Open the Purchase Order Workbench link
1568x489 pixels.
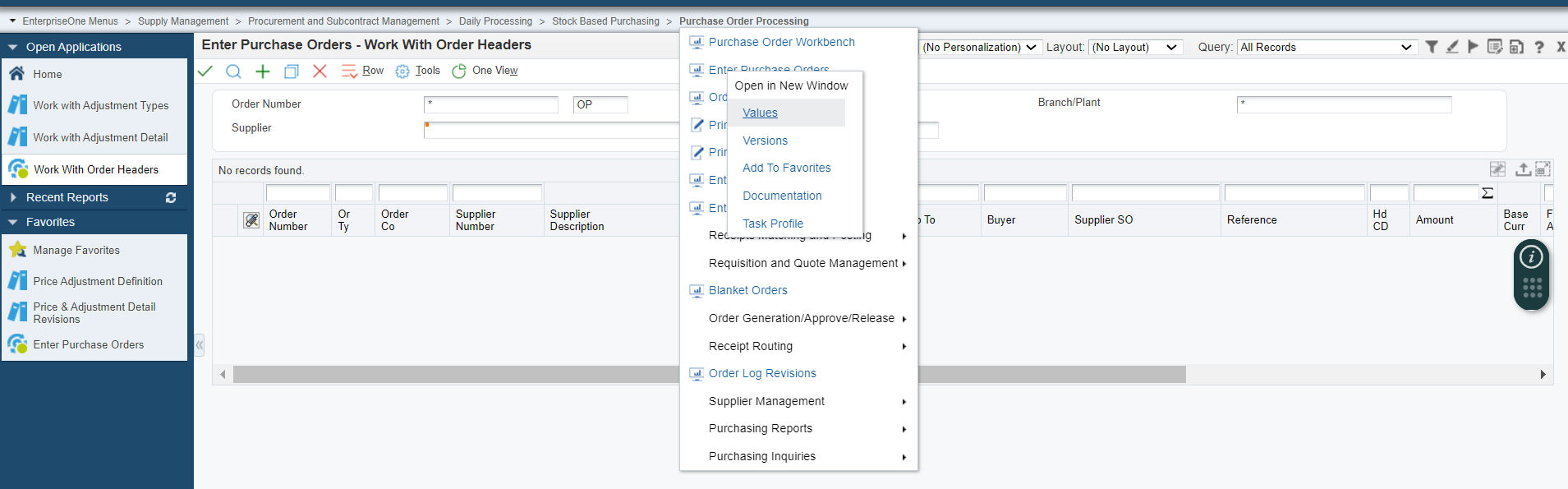tap(781, 42)
